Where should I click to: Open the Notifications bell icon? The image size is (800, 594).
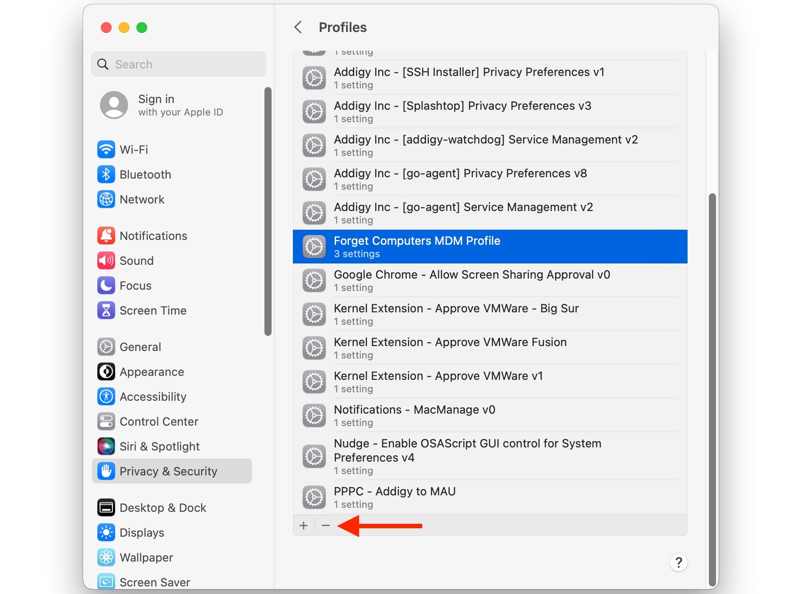106,235
